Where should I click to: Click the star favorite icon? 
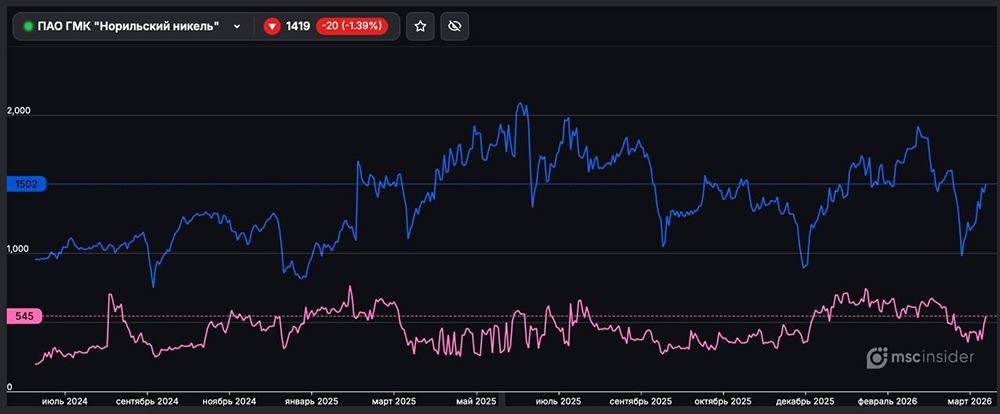pyautogui.click(x=421, y=27)
